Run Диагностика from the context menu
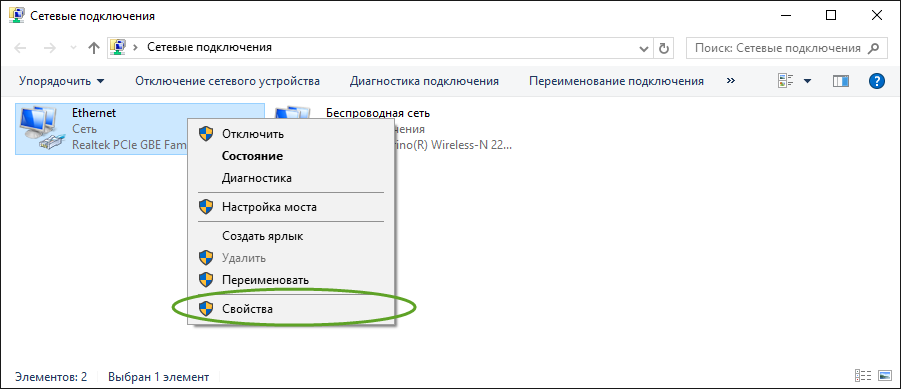The width and height of the screenshot is (901, 389). (291, 178)
